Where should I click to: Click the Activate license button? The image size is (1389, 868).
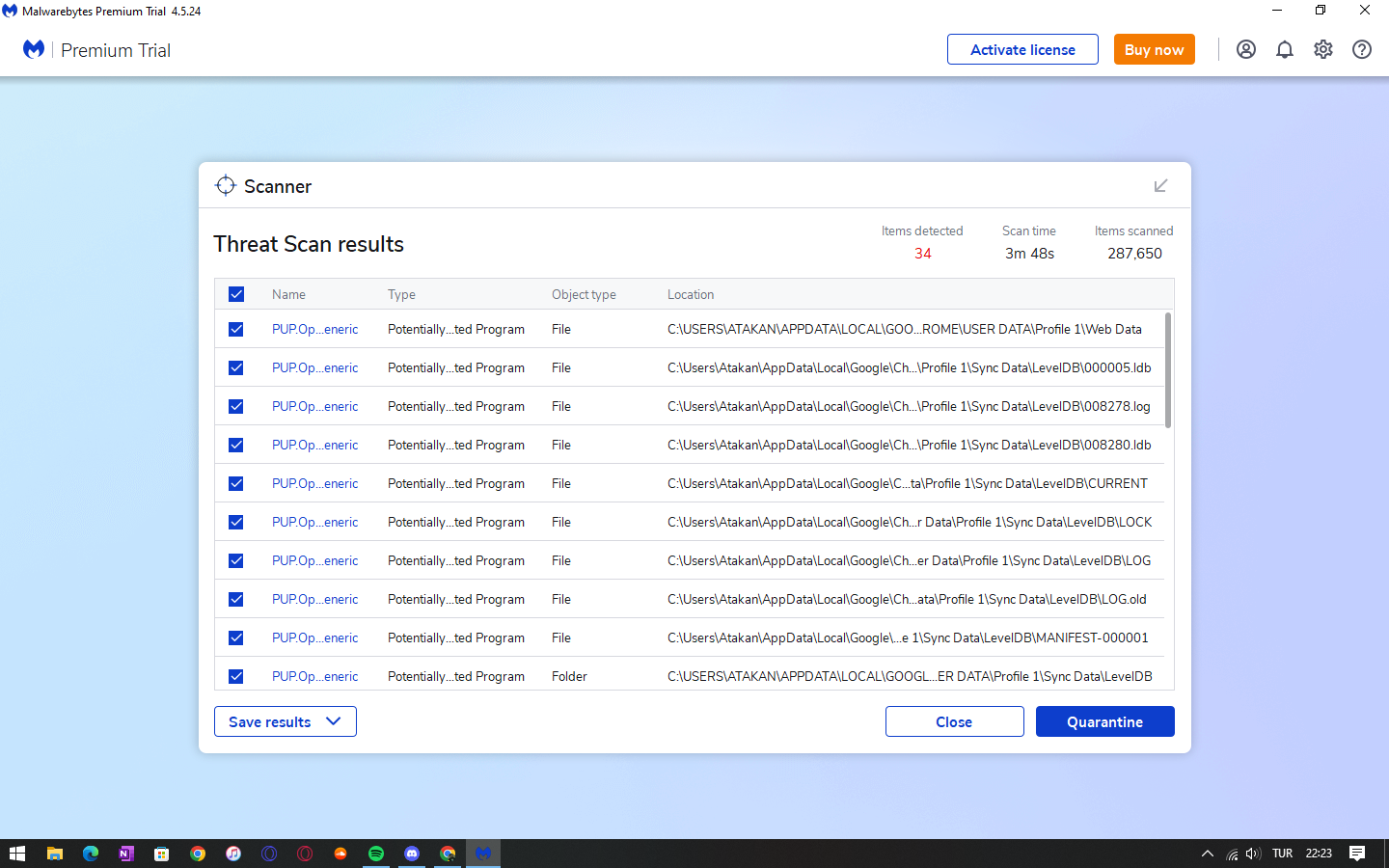point(1022,49)
